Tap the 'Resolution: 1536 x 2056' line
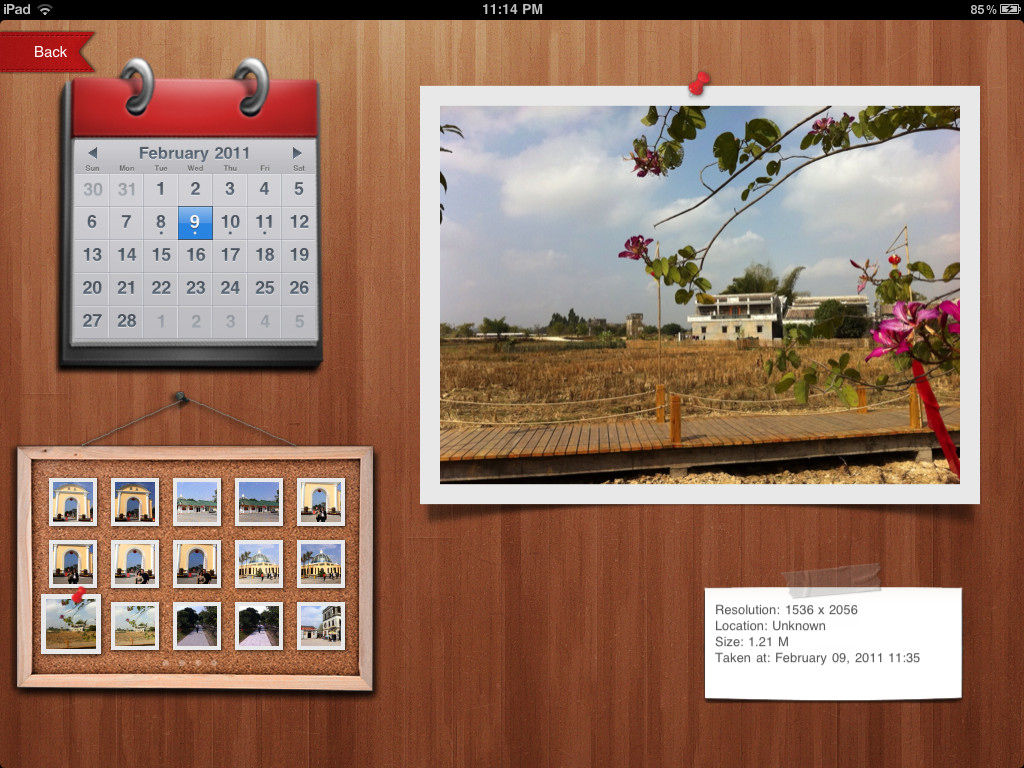This screenshot has height=768, width=1024. (x=786, y=609)
